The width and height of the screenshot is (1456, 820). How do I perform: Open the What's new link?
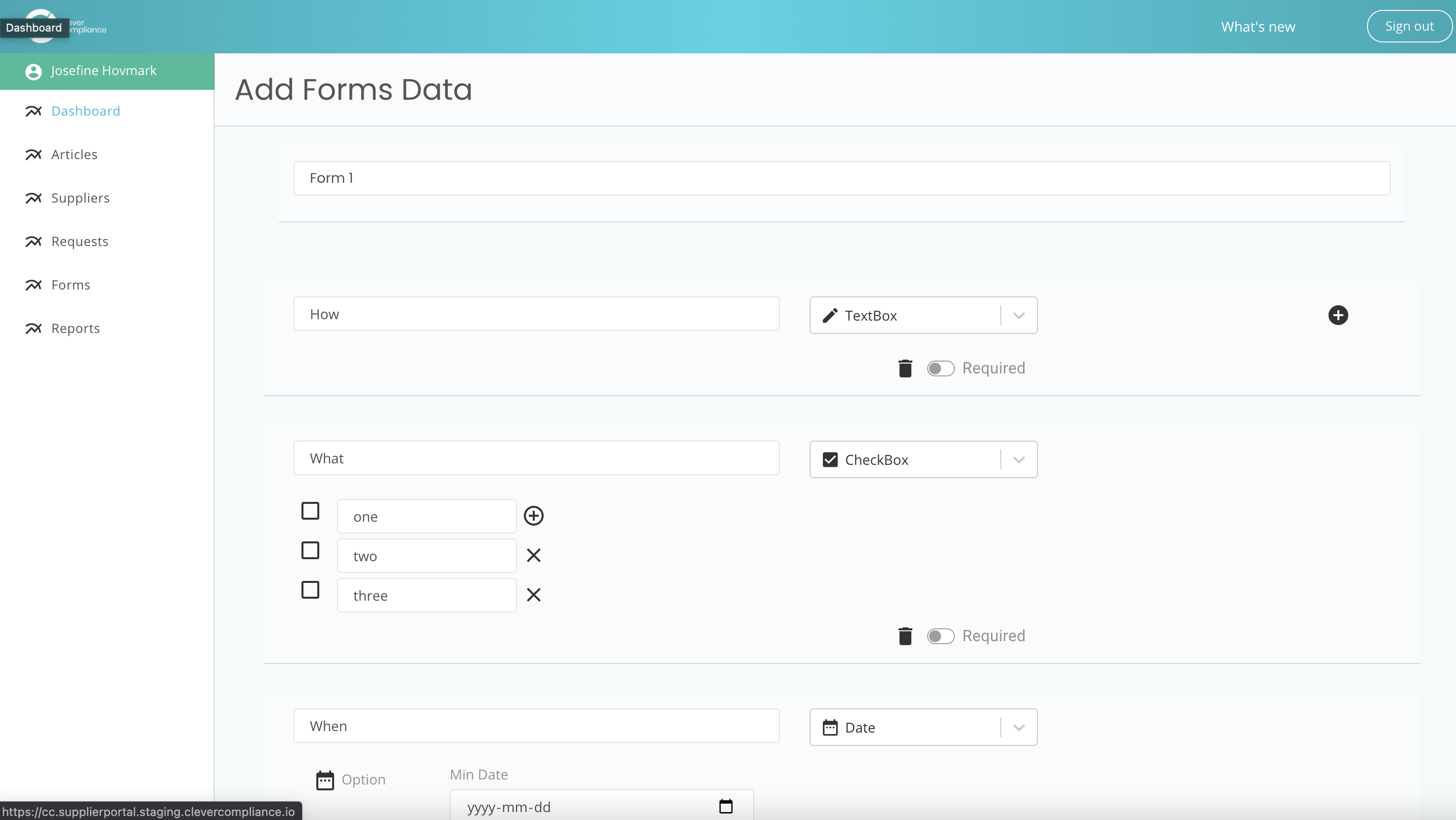coord(1258,27)
